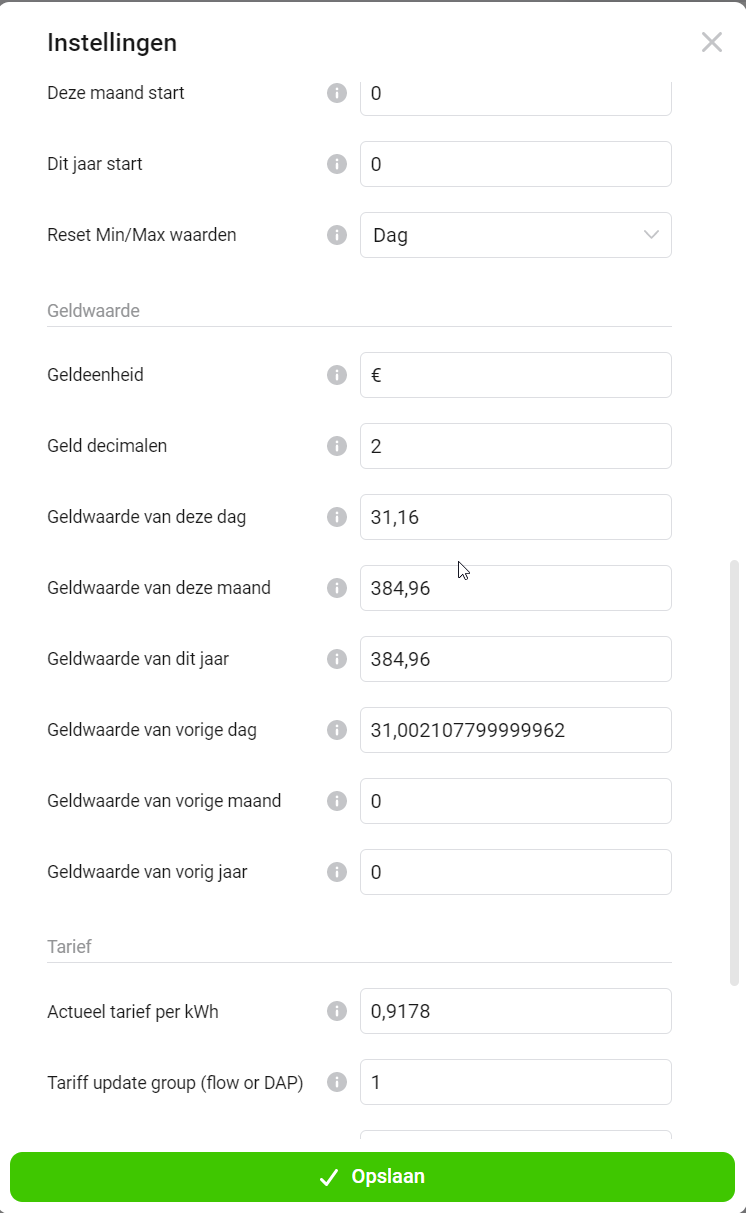
Task: Show info for Geldwaarde van vorige dag
Action: point(337,730)
